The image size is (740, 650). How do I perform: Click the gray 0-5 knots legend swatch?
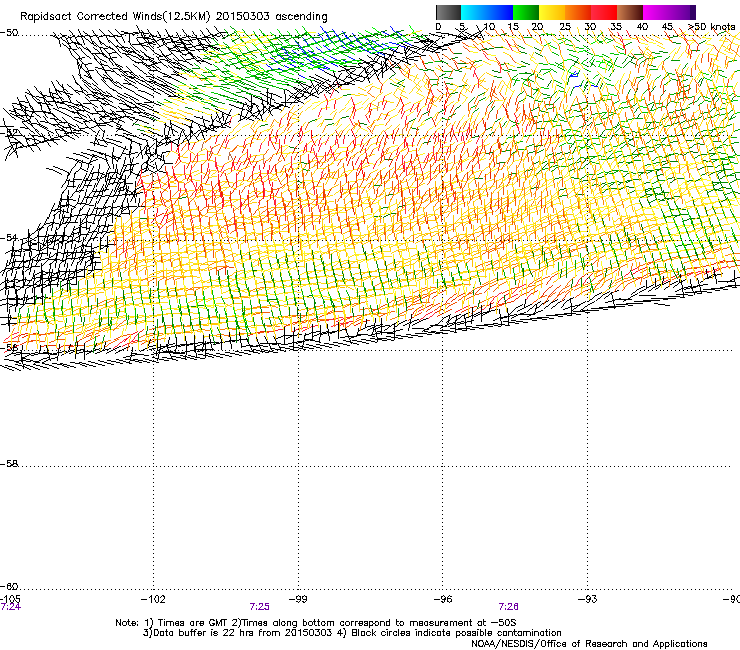click(x=449, y=12)
